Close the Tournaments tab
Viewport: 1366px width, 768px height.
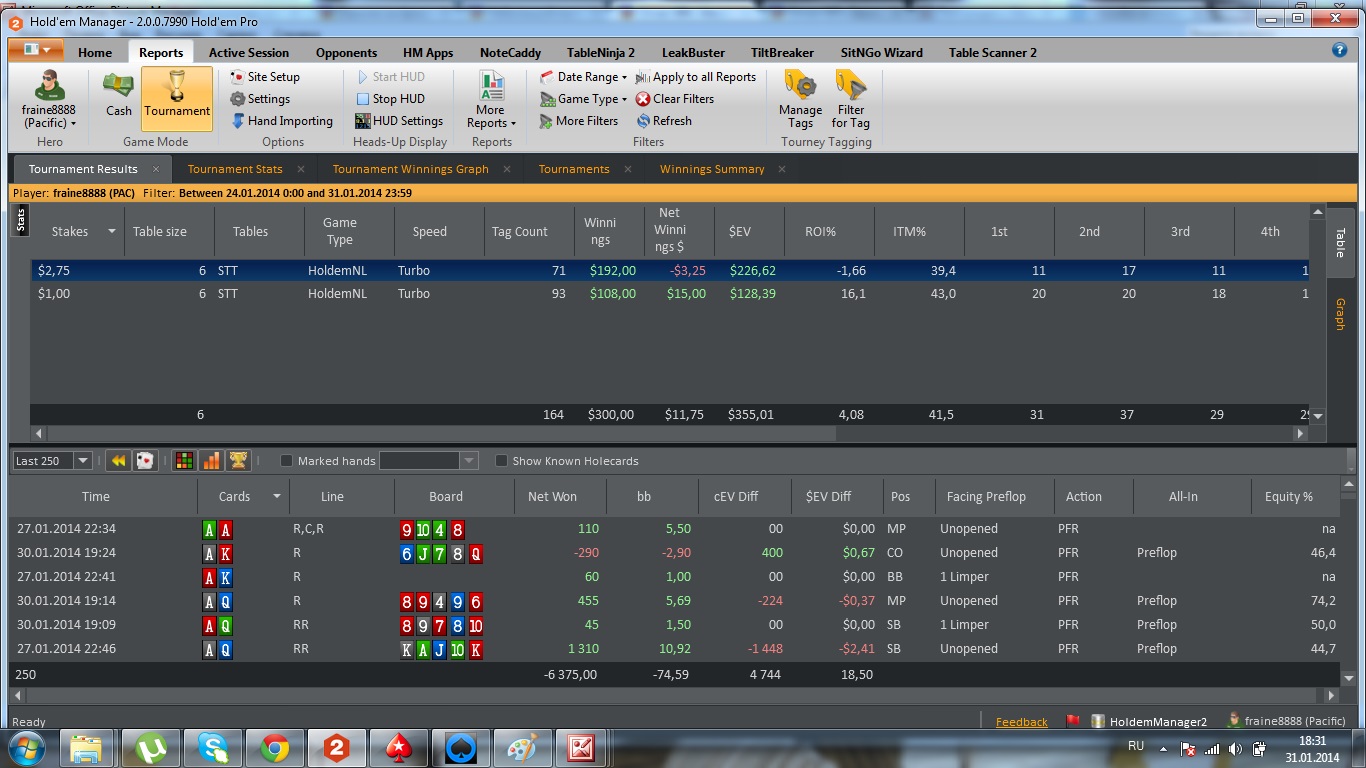(627, 169)
